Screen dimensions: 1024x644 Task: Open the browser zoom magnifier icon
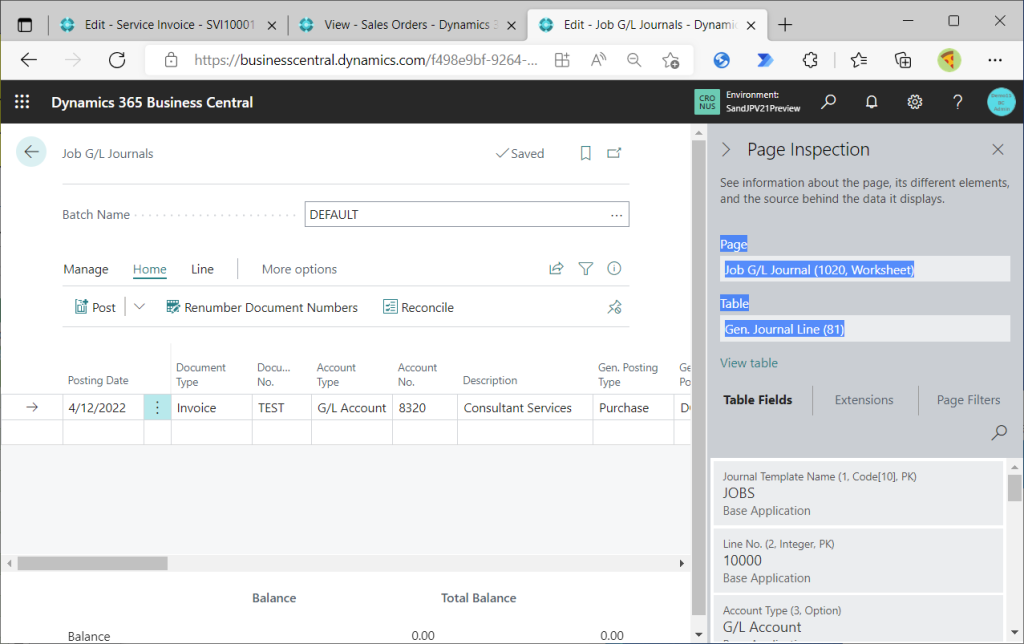634,60
